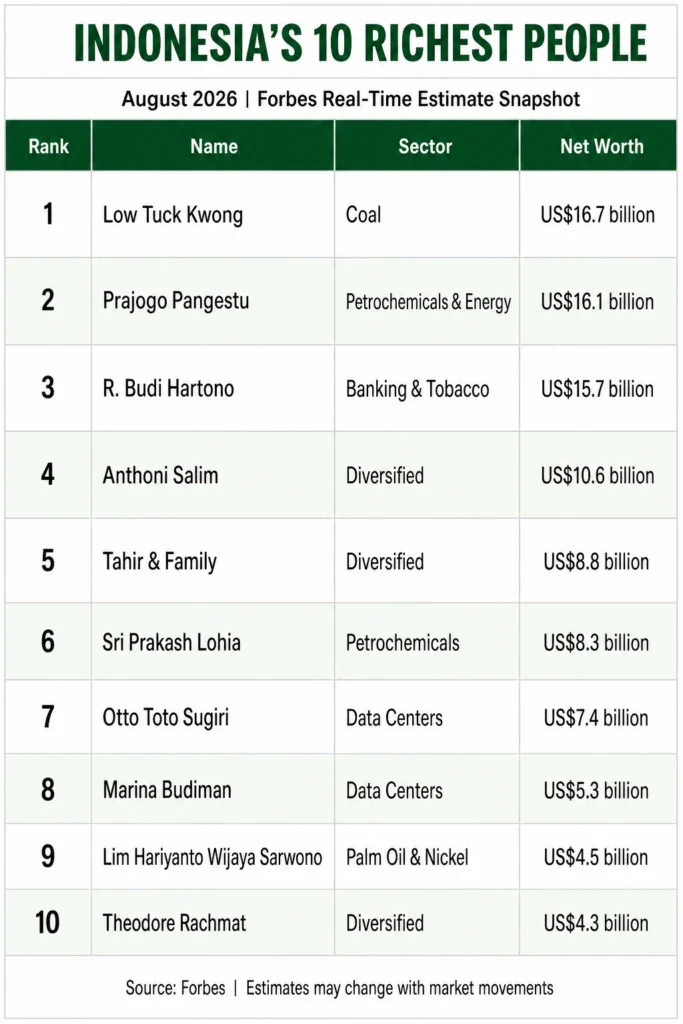
Task: Click the US$16.7 billion net worth
Action: click(x=597, y=215)
